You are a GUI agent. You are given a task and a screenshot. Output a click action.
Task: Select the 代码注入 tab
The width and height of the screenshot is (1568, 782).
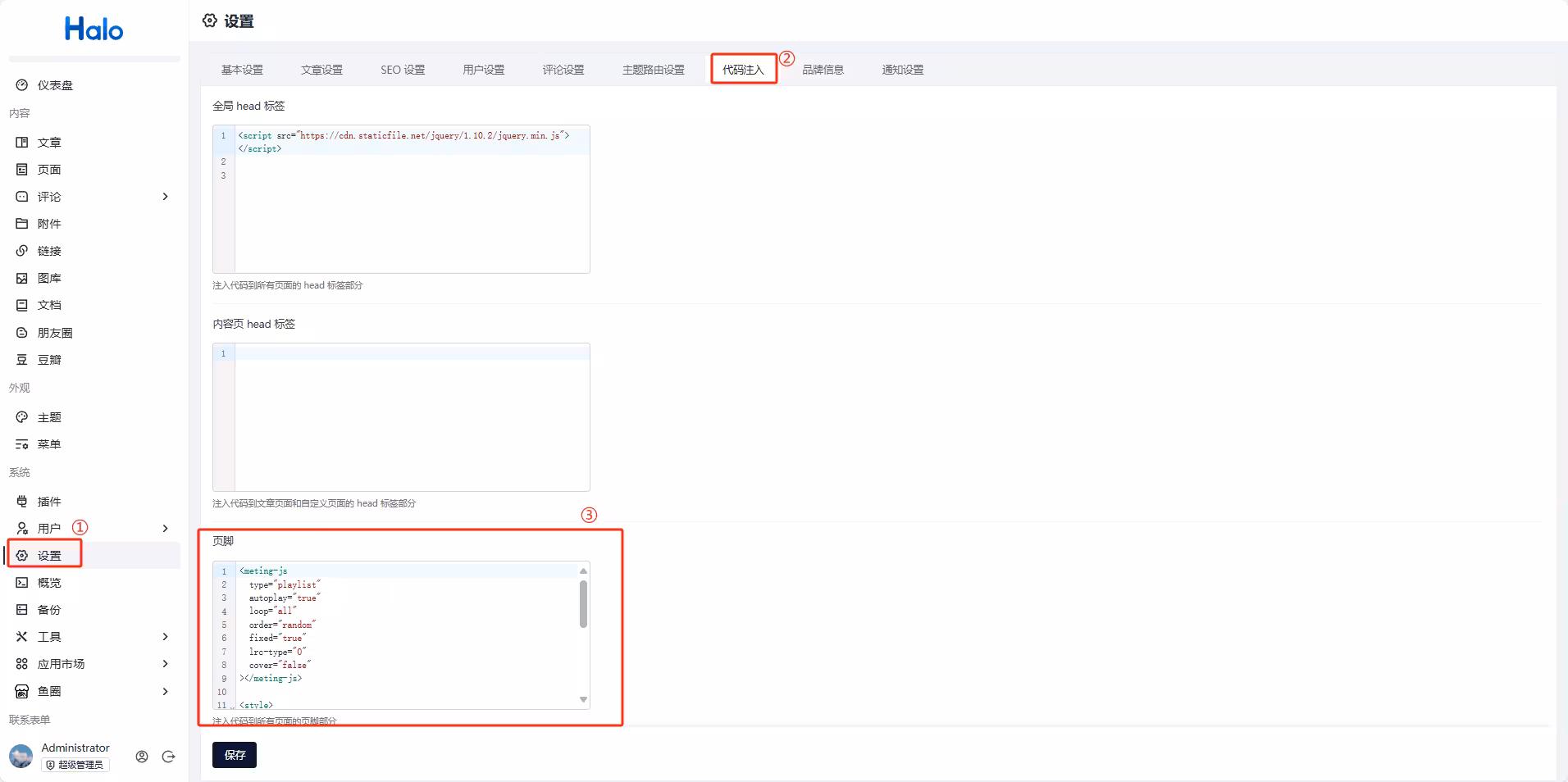tap(743, 70)
